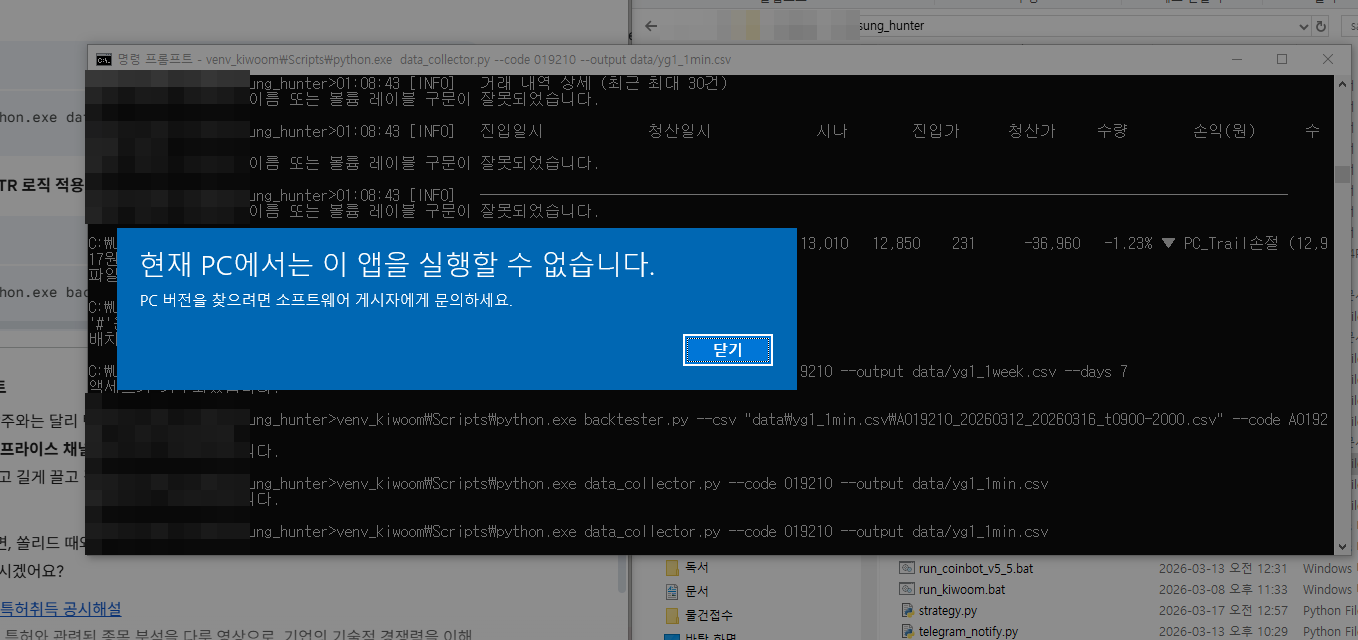This screenshot has width=1358, height=640.
Task: Expand address bar history dropdown in Explorer
Action: coord(1302,27)
